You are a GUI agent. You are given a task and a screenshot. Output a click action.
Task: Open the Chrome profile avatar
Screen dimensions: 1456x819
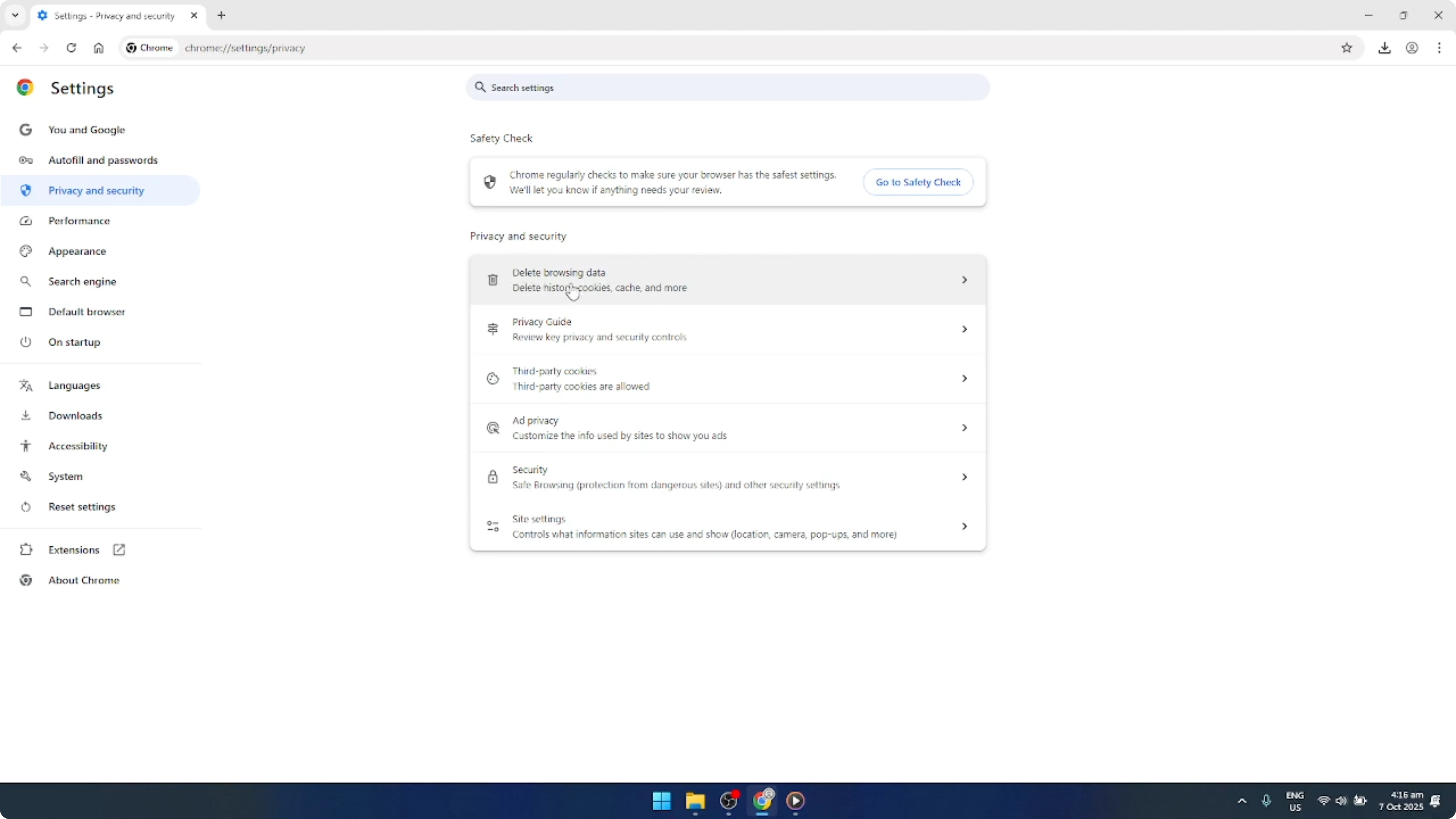pyautogui.click(x=1412, y=48)
